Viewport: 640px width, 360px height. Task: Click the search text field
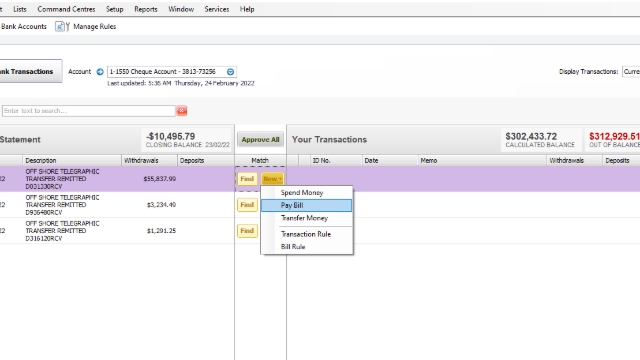pyautogui.click(x=89, y=111)
